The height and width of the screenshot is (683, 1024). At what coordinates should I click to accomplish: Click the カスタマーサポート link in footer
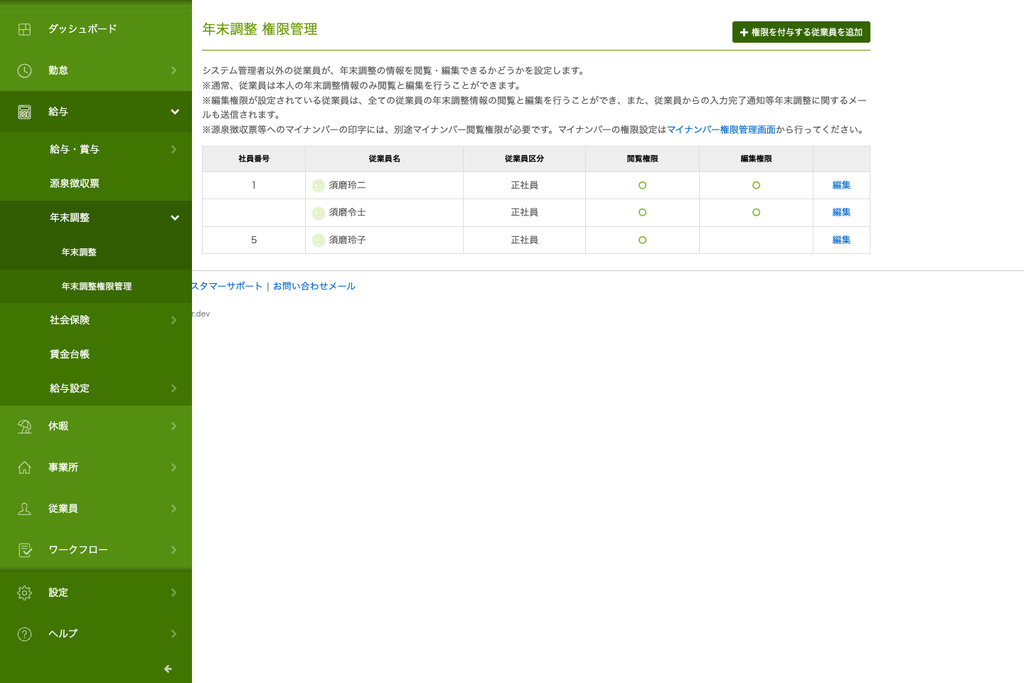tap(227, 286)
